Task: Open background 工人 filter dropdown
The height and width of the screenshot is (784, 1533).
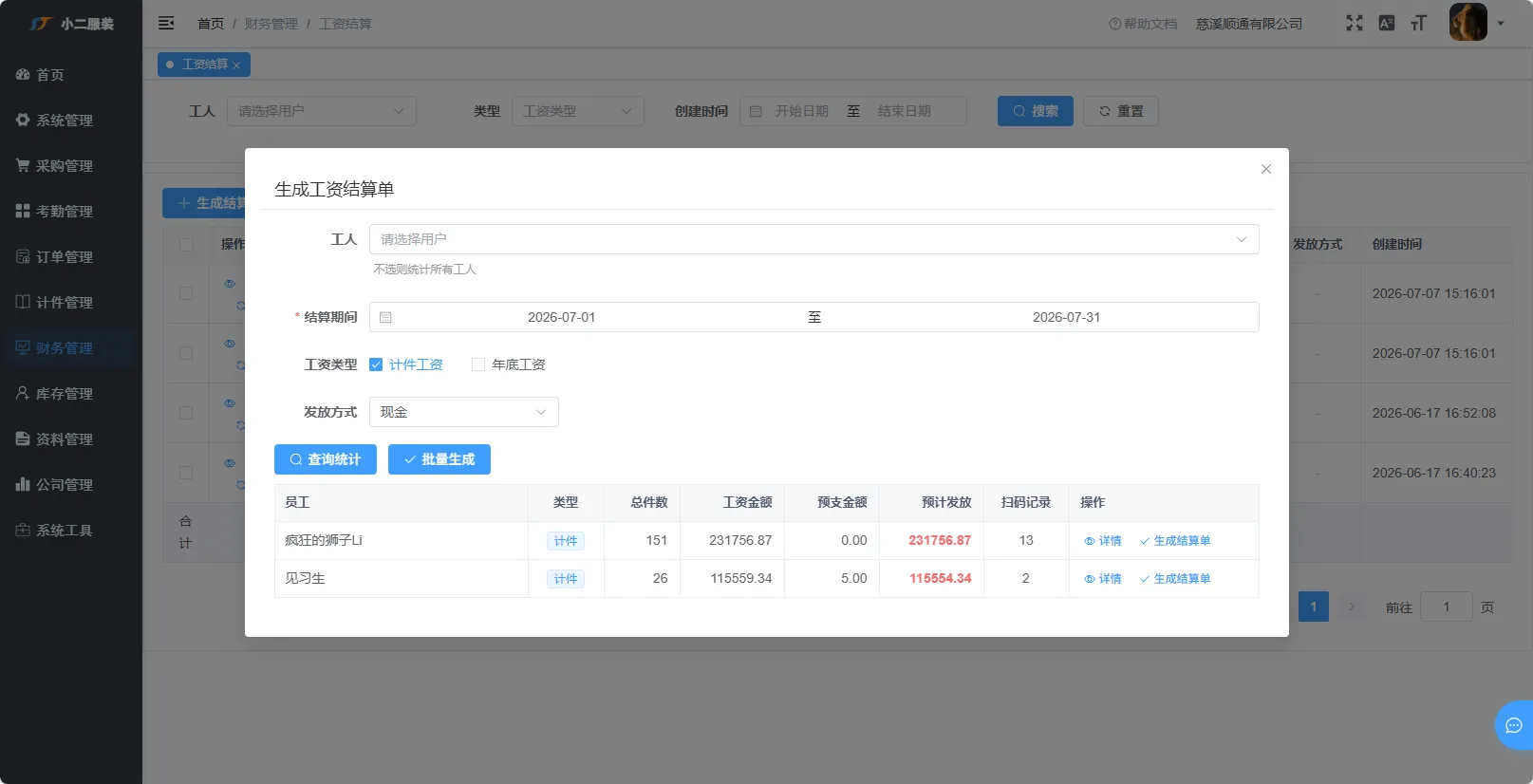Action: [x=322, y=111]
